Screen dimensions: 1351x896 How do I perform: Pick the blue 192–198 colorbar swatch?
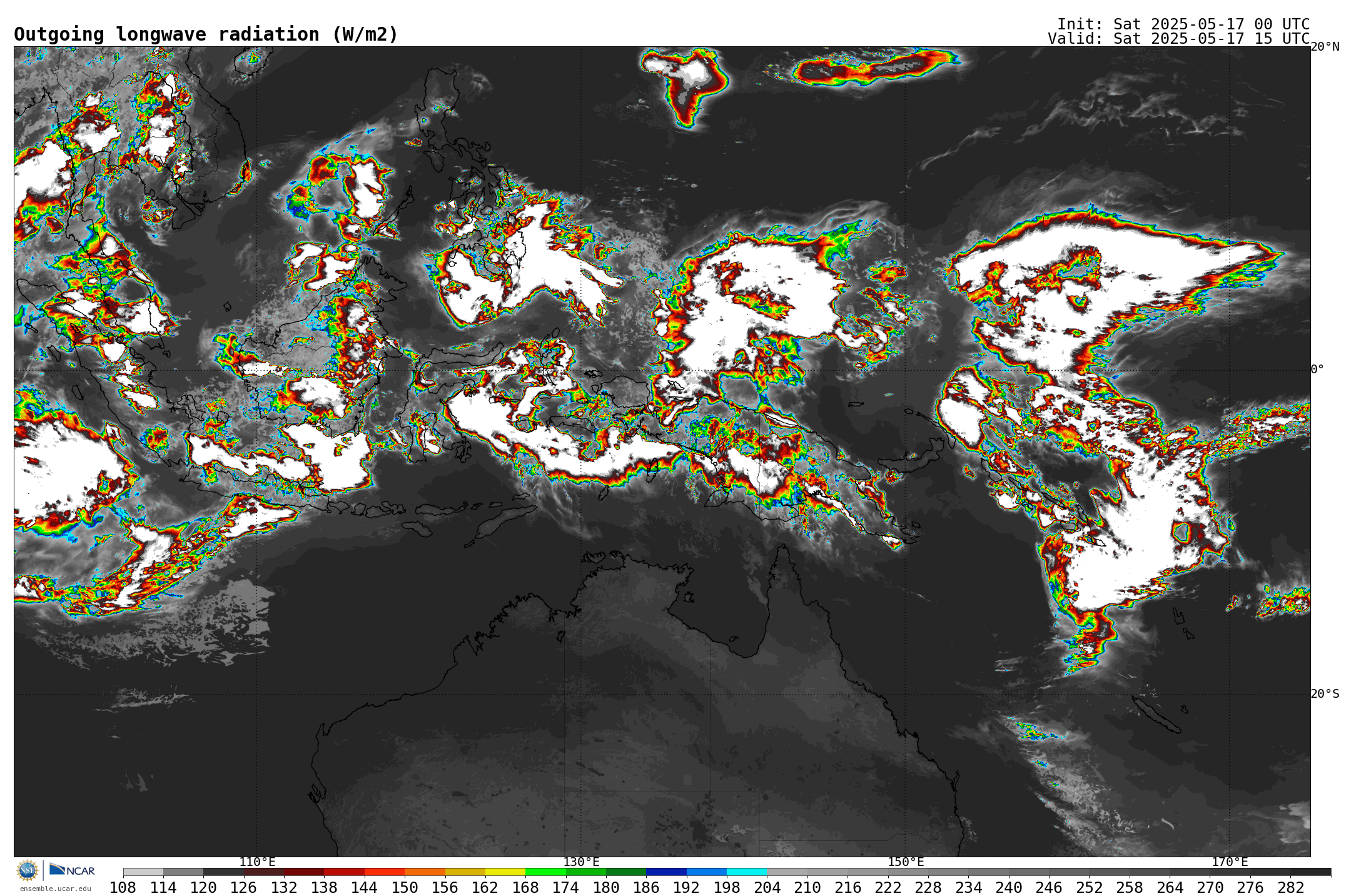tap(707, 872)
